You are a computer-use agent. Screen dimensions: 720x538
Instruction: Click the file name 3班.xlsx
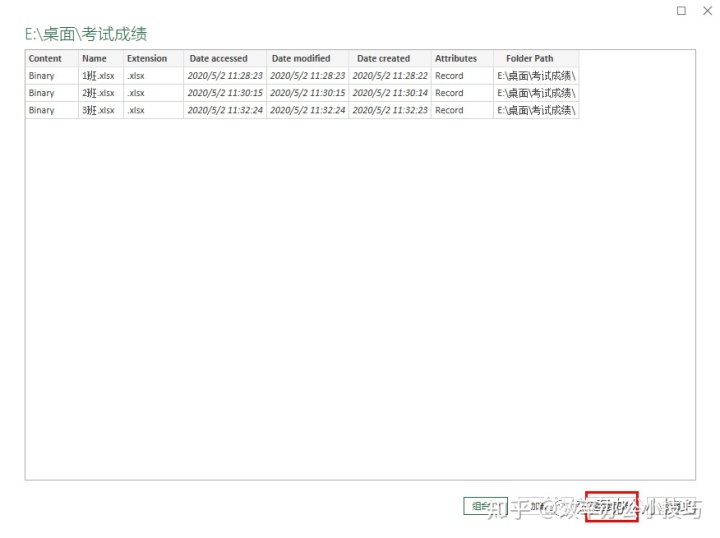98,110
